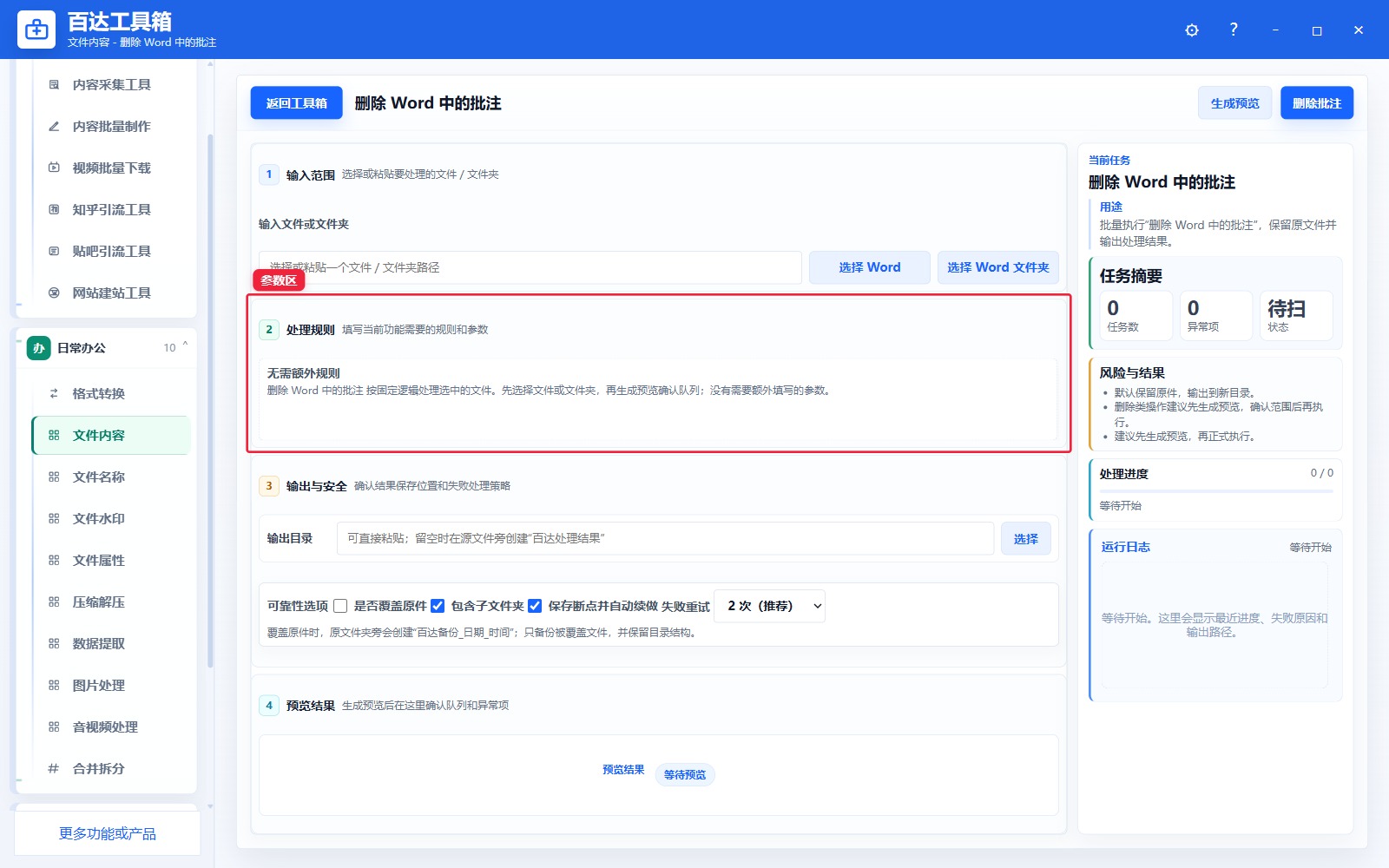The image size is (1389, 868).
Task: Click the 文件内容 grid icon
Action: click(54, 435)
